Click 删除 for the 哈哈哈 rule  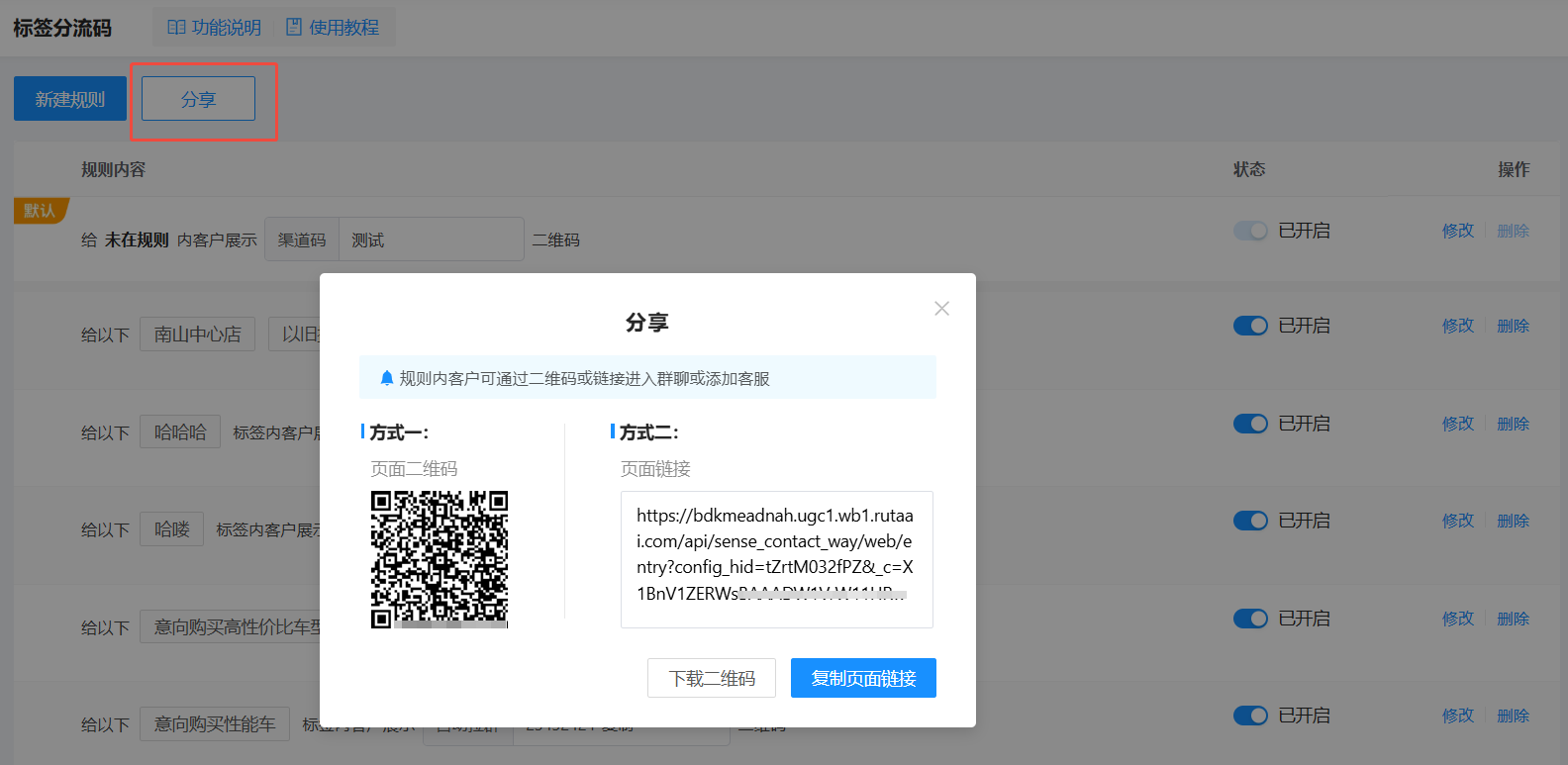(1514, 424)
